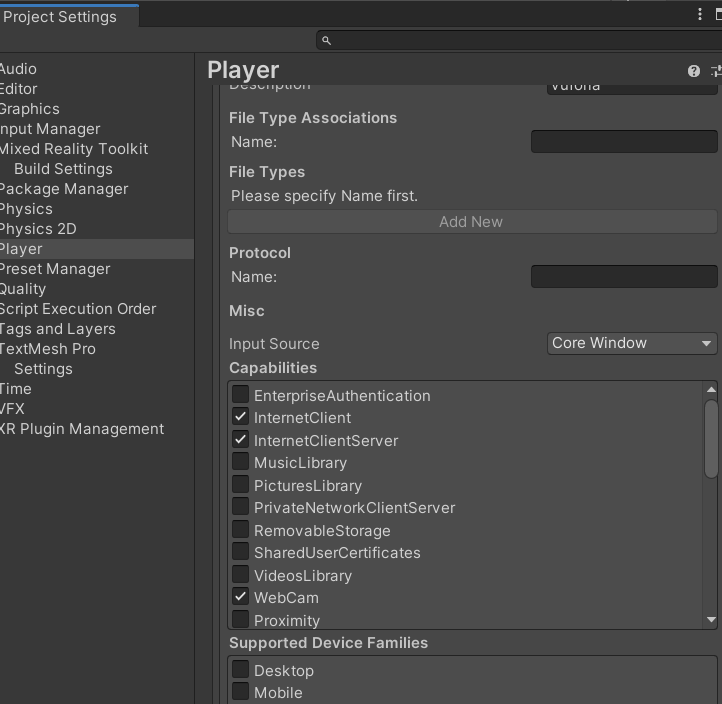The width and height of the screenshot is (722, 704).
Task: Click the Supported Device Families heading
Action: (x=328, y=643)
